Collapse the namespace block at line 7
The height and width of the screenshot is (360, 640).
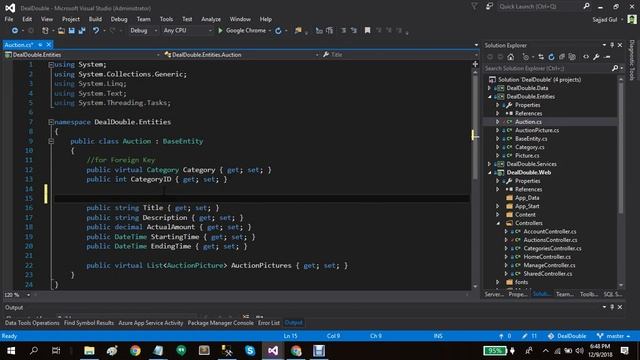51,122
